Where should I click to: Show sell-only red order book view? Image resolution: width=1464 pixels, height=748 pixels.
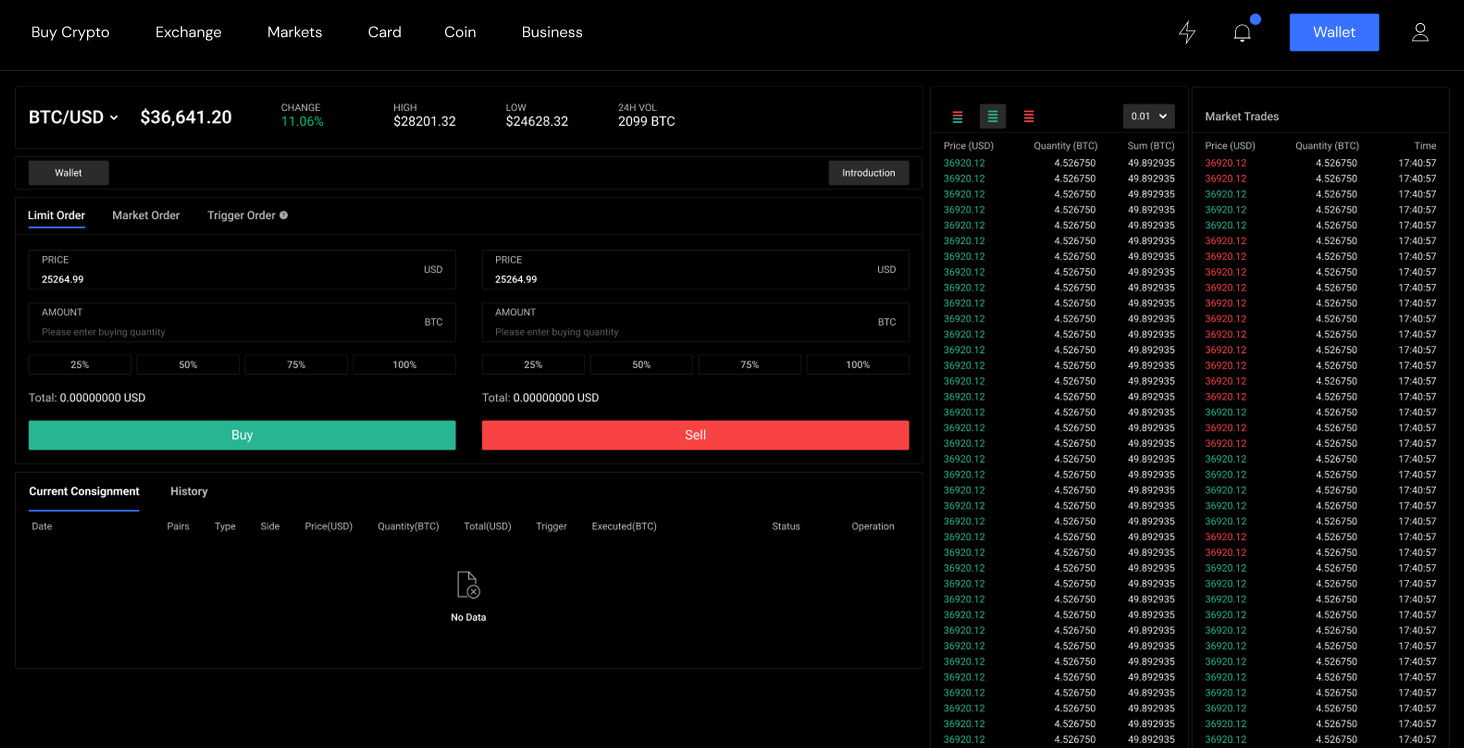click(1028, 117)
